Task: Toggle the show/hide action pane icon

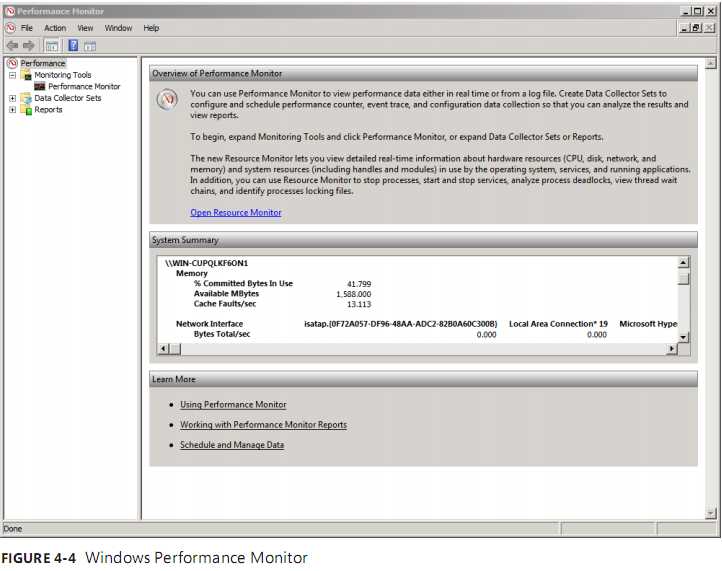Action: pos(90,46)
